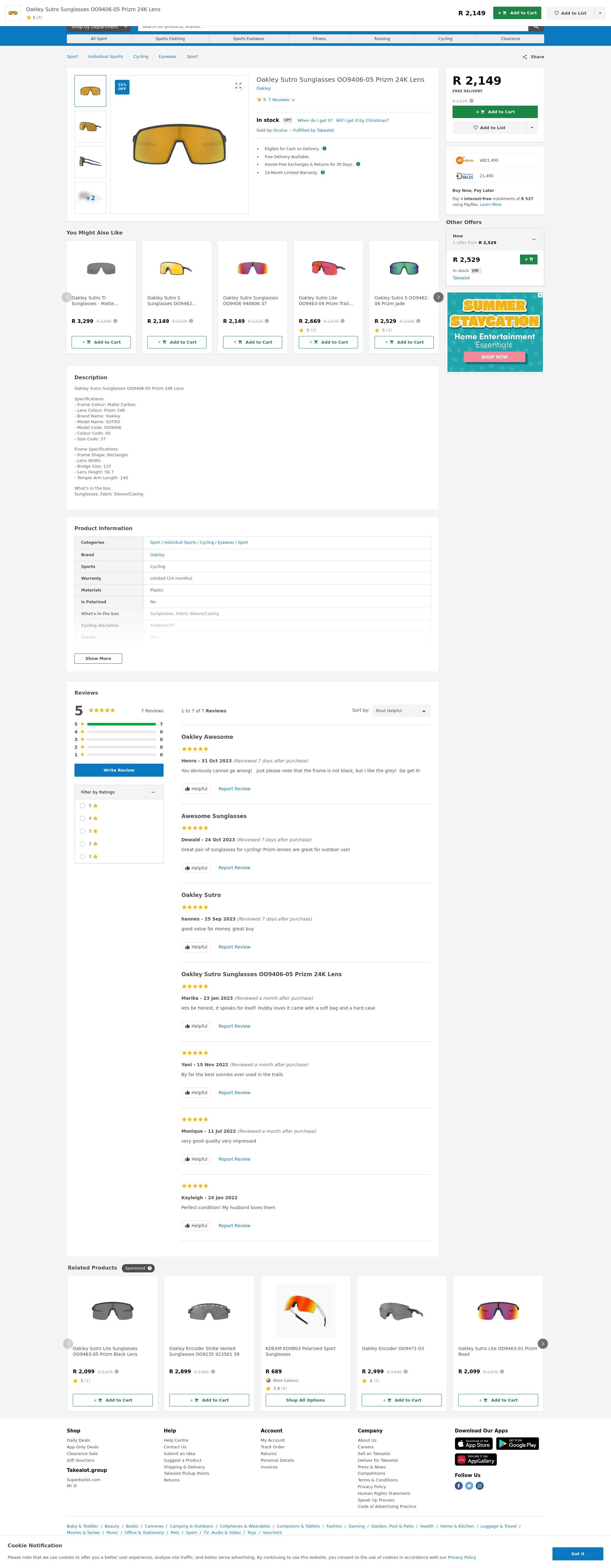Open the Payflex Learn More link
Image resolution: width=611 pixels, height=1568 pixels.
pos(490,205)
